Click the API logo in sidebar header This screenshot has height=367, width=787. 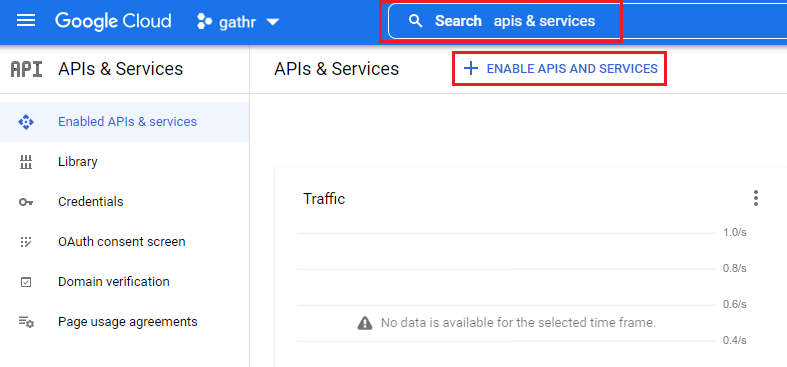click(x=26, y=69)
